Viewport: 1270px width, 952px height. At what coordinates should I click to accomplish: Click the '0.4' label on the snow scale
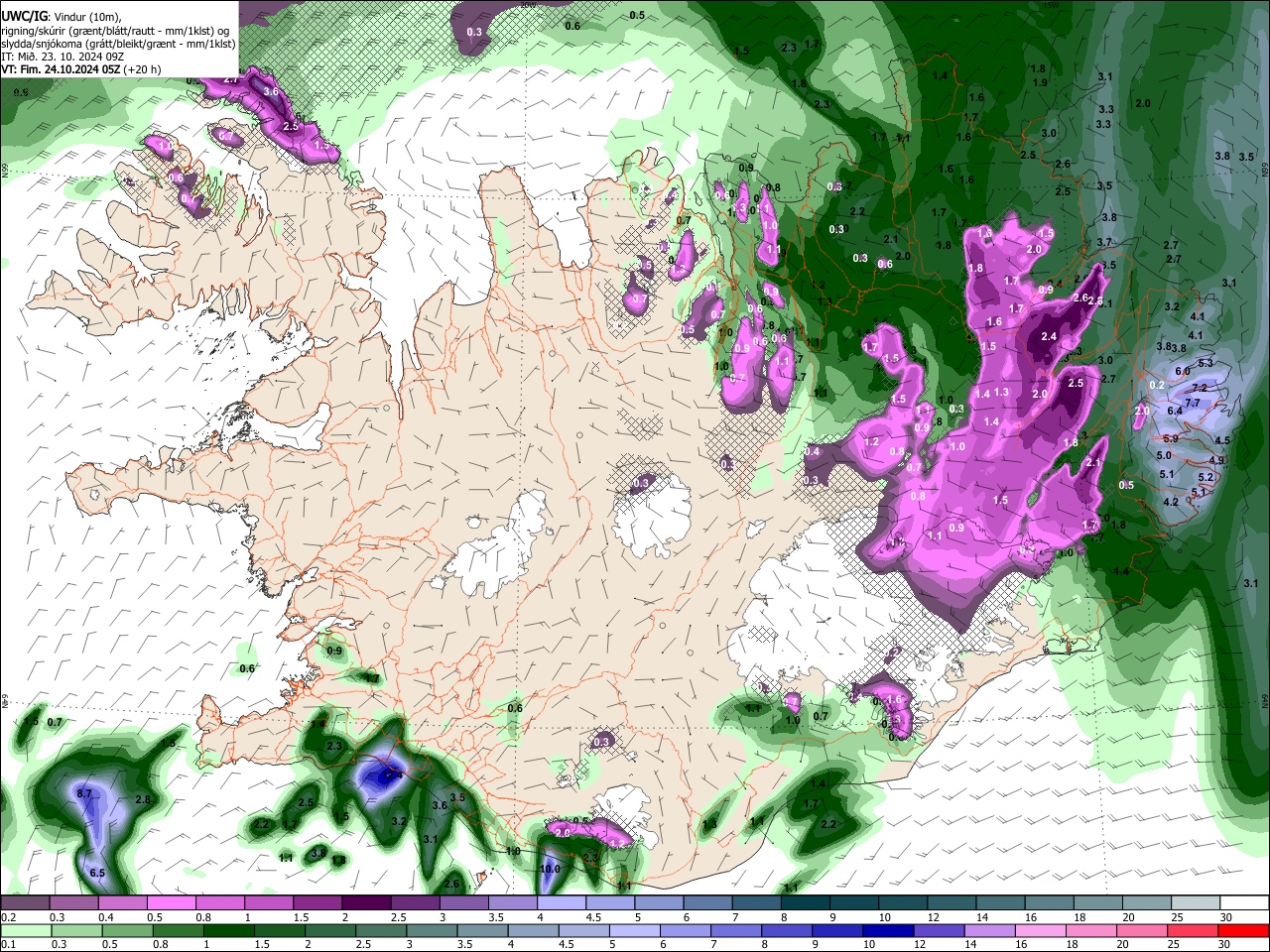click(107, 917)
